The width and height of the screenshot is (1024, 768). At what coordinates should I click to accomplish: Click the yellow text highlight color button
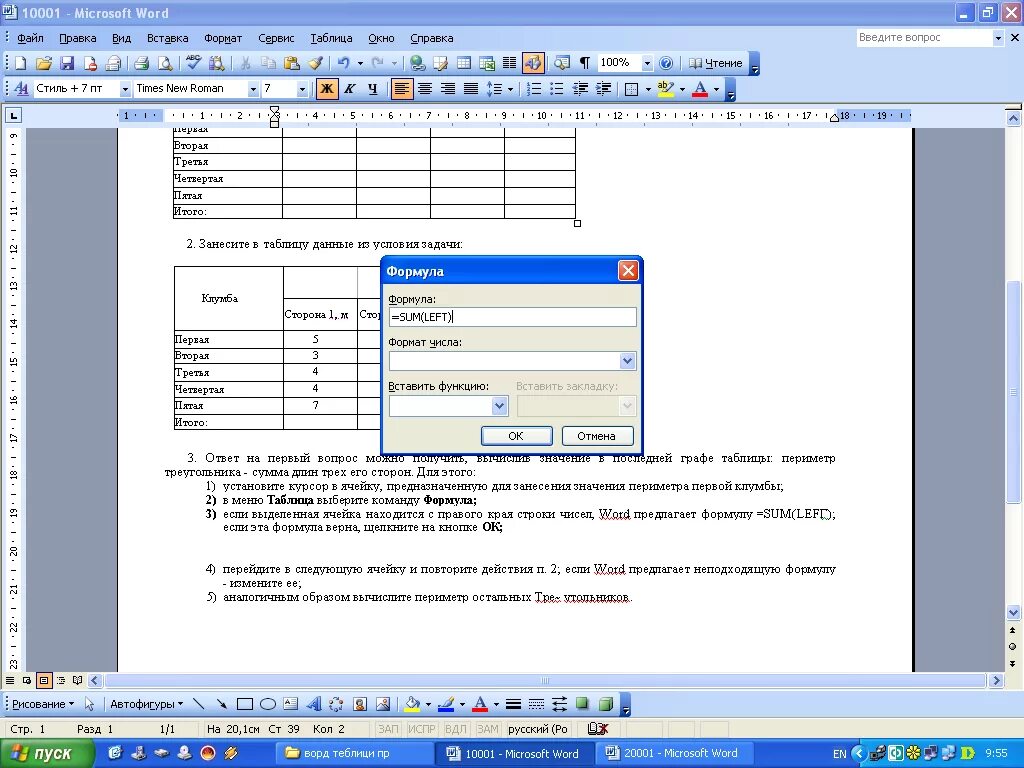pyautogui.click(x=665, y=89)
